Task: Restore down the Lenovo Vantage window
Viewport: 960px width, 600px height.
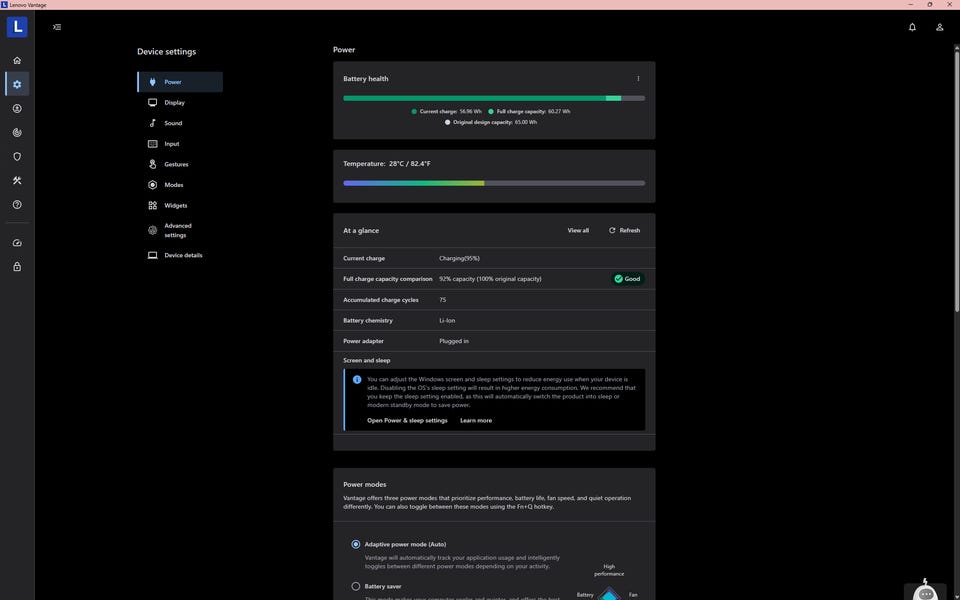Action: click(x=929, y=4)
